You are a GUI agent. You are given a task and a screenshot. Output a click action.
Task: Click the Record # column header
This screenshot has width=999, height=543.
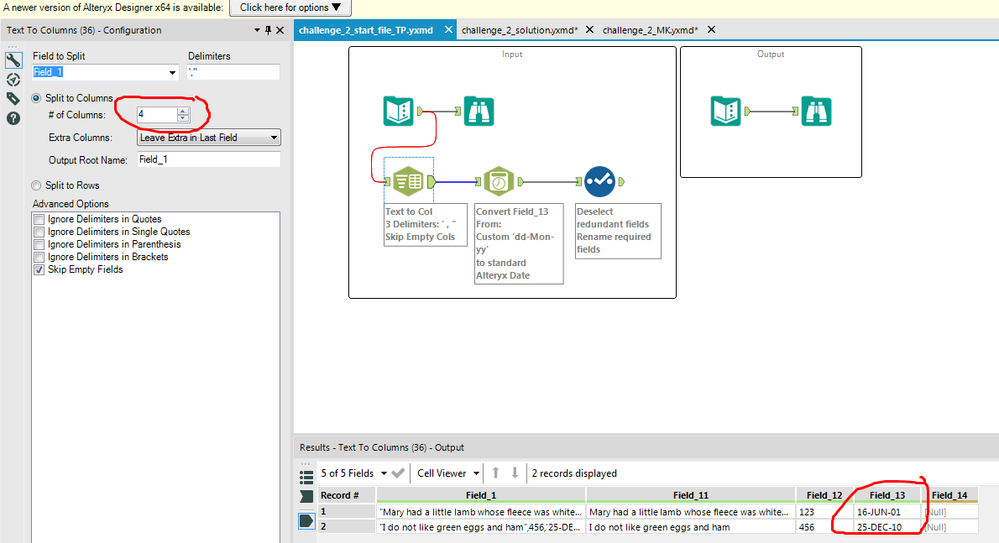coord(347,495)
